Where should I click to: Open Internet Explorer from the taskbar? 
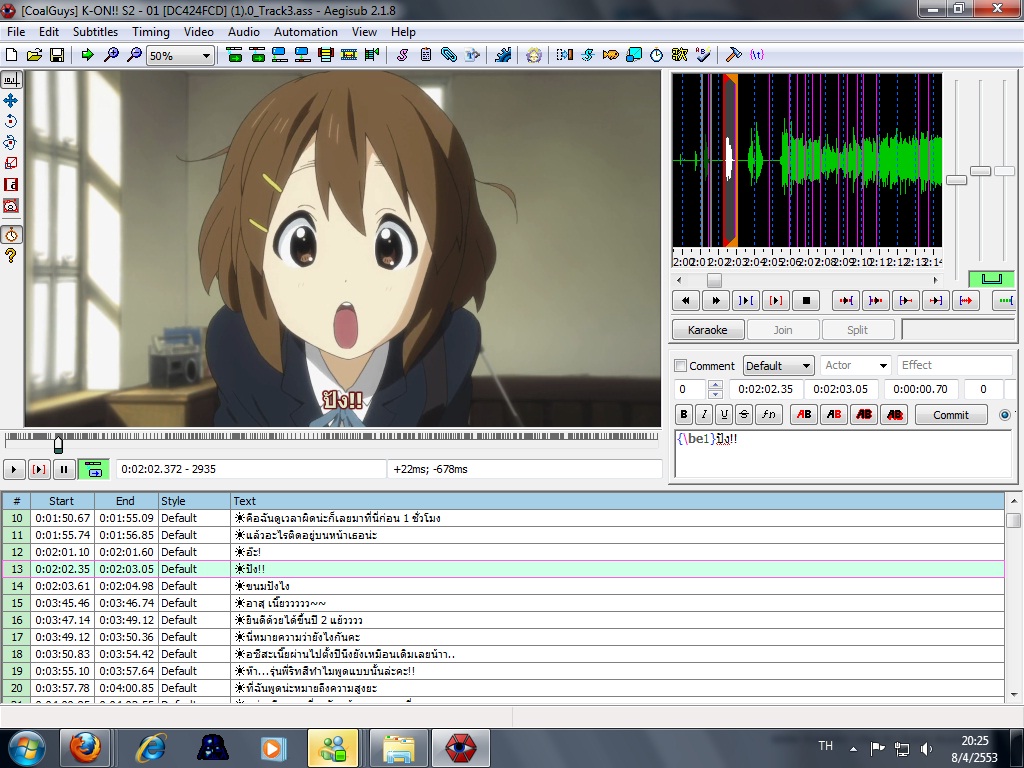150,748
